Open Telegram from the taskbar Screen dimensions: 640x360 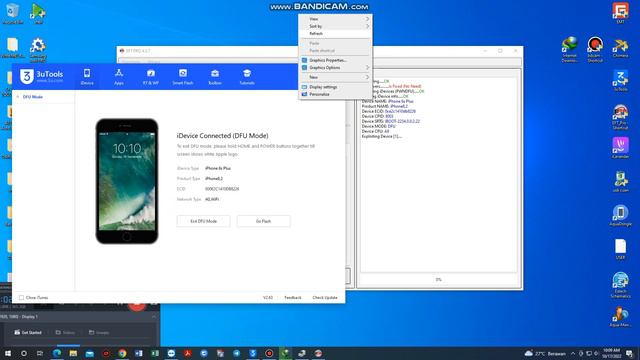pyautogui.click(x=236, y=353)
